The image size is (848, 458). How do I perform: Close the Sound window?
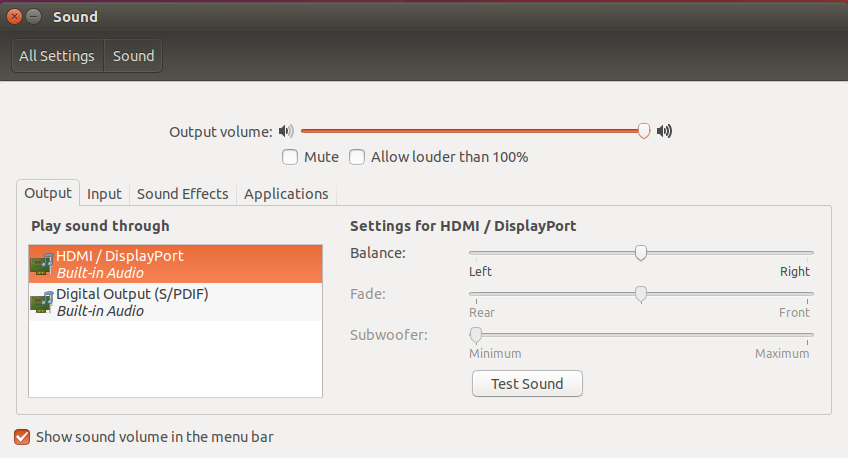click(x=15, y=17)
